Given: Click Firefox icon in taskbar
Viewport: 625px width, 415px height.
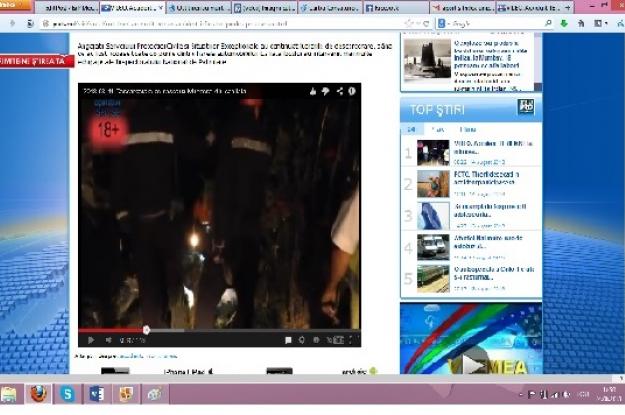Looking at the screenshot, I should tap(38, 394).
